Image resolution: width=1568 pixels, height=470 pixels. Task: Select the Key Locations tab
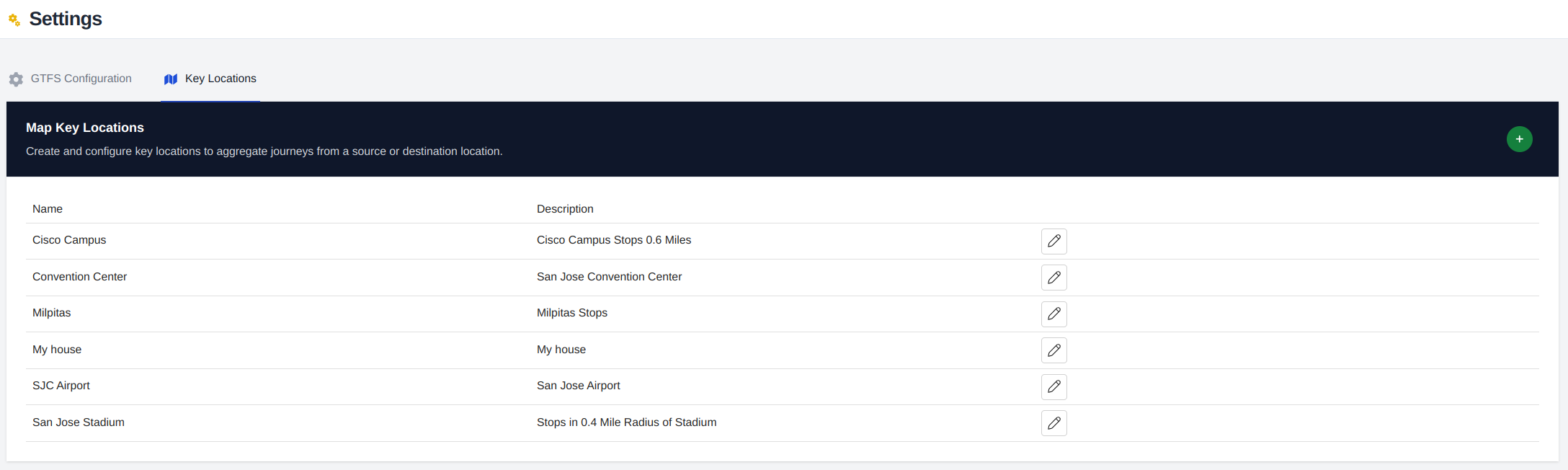(x=220, y=79)
